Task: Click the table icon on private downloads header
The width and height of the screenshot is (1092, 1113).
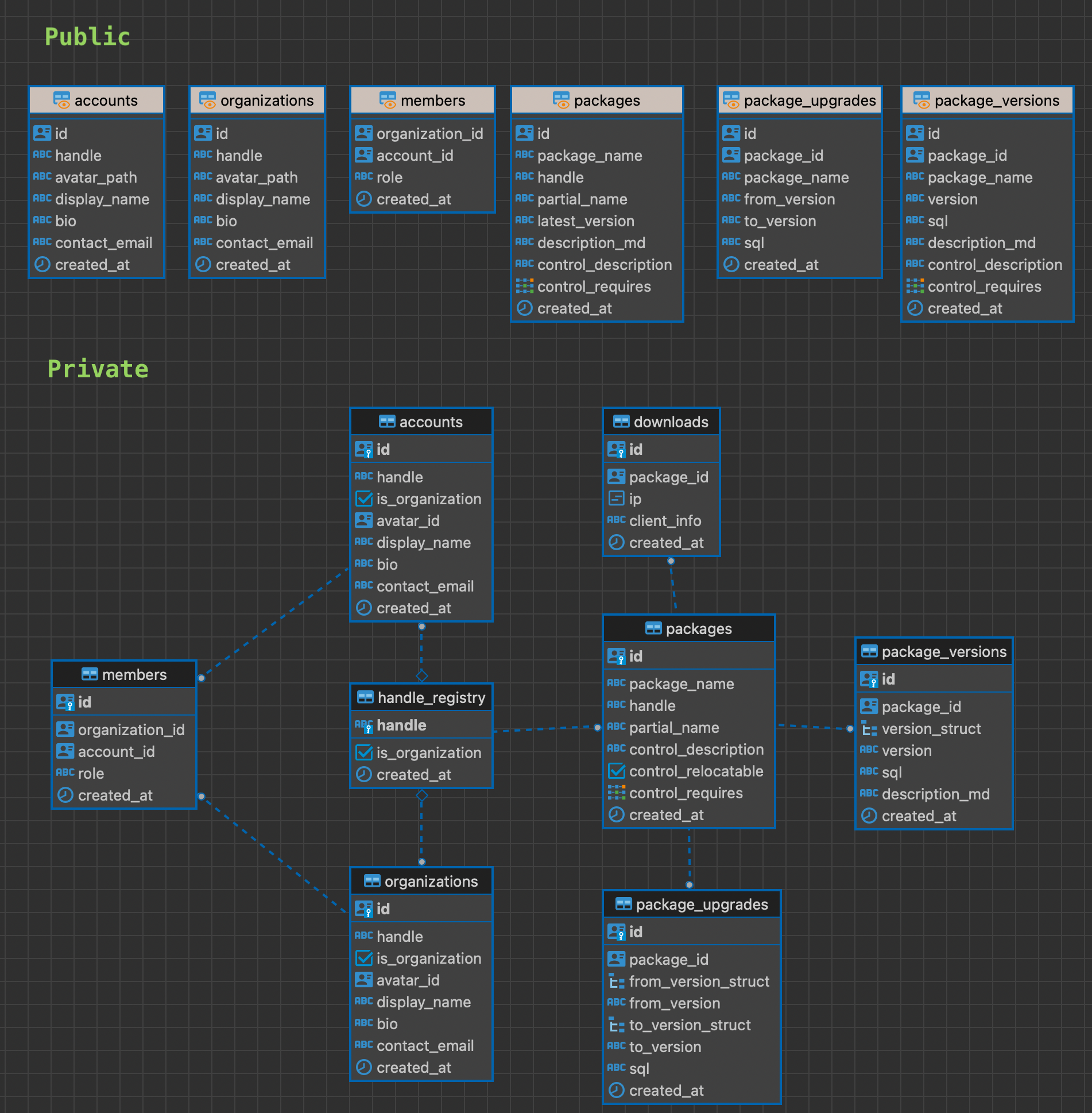Action: pos(621,422)
